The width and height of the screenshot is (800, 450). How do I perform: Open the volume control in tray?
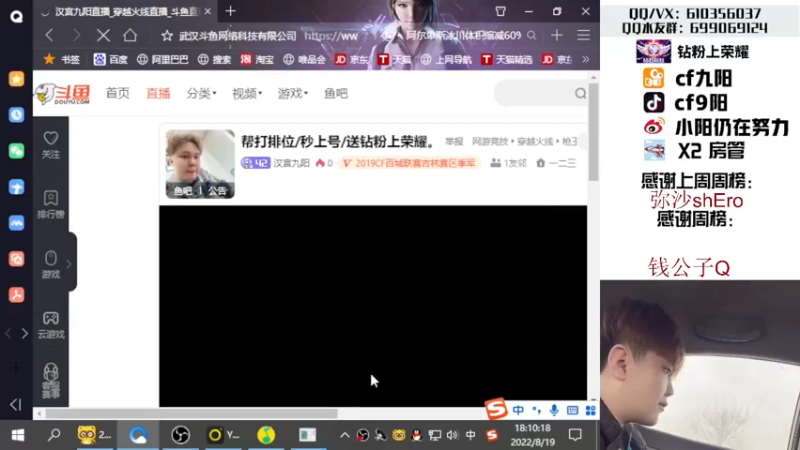452,435
